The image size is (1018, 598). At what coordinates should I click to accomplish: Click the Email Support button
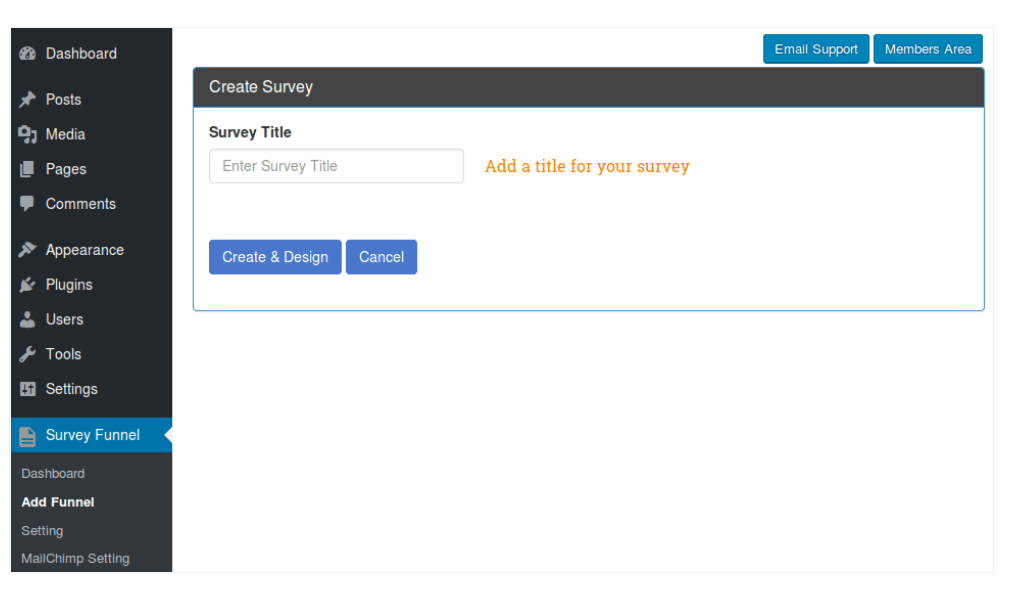(x=816, y=49)
